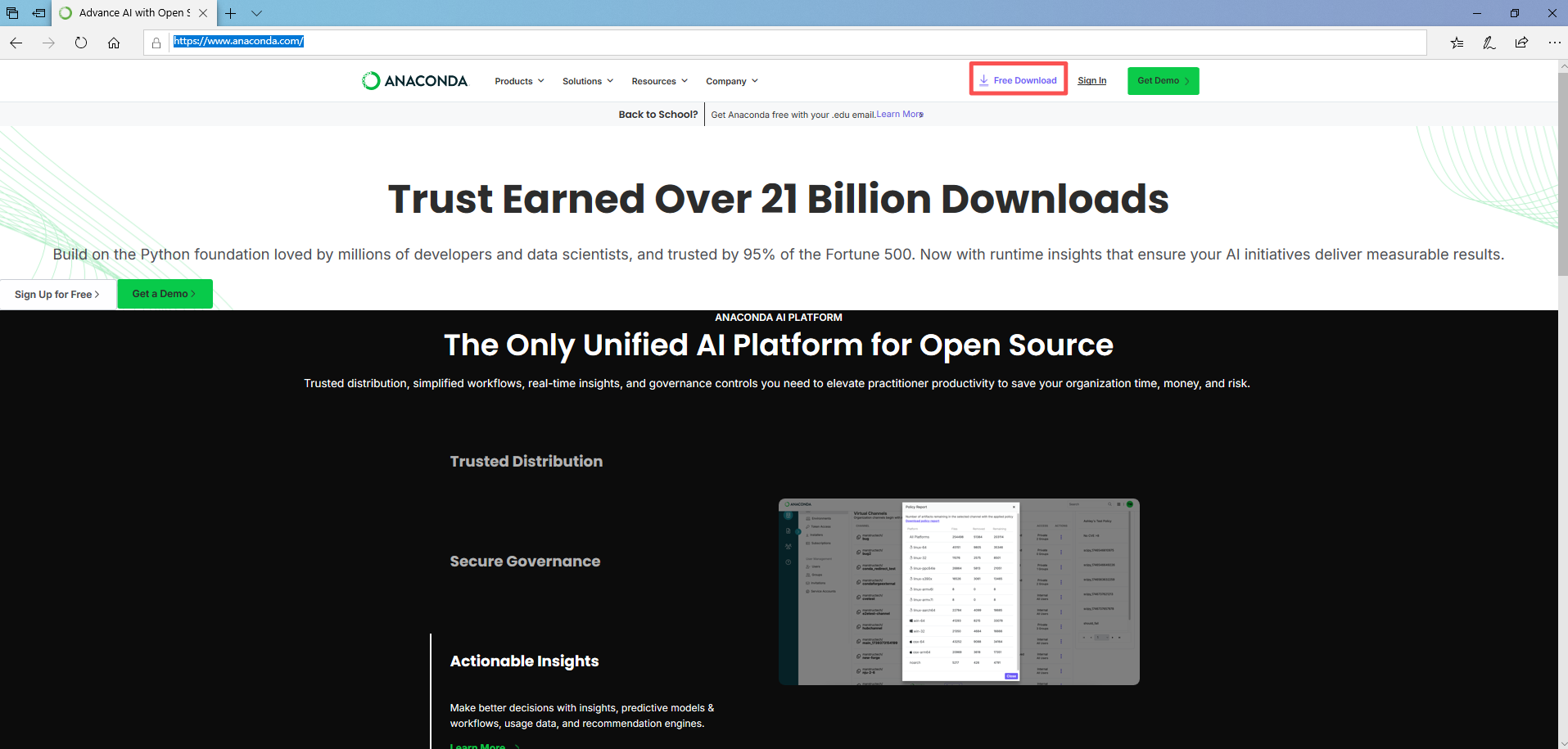This screenshot has width=1568, height=749.
Task: Click the Trust Earned Over 21 Billion heading
Action: [x=778, y=199]
